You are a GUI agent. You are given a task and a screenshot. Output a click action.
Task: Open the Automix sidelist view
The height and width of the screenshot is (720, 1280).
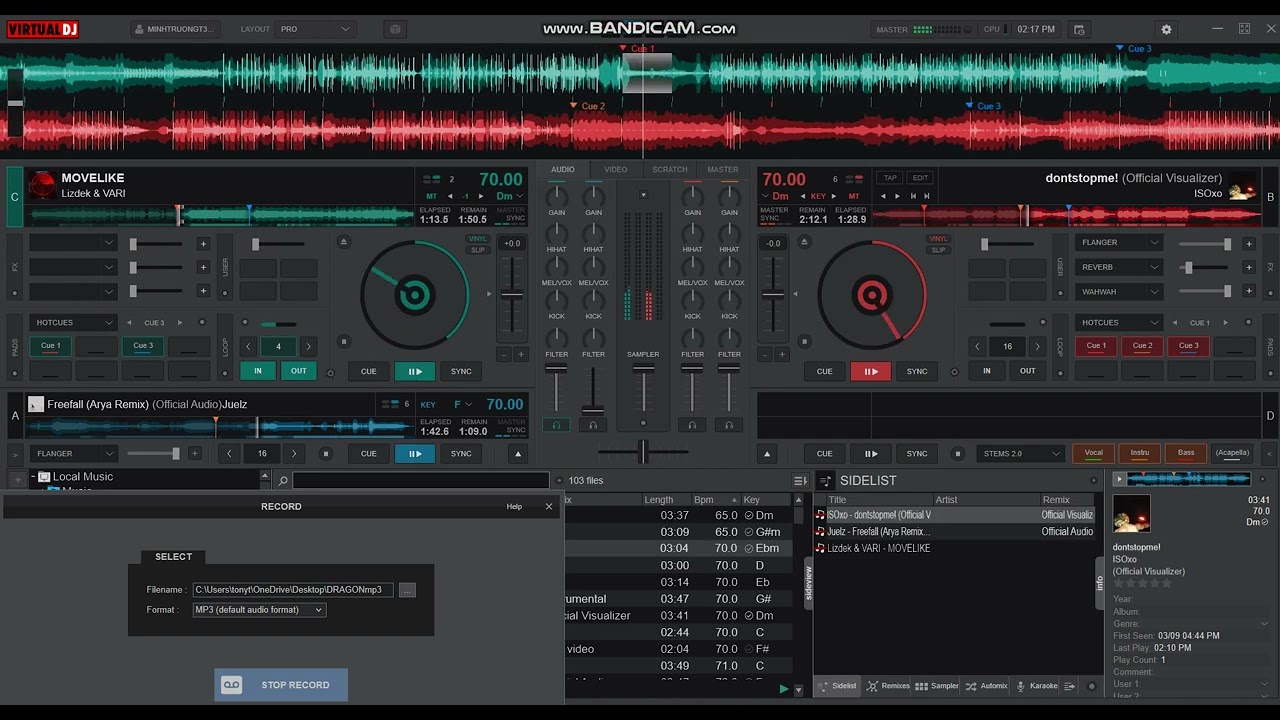[986, 686]
